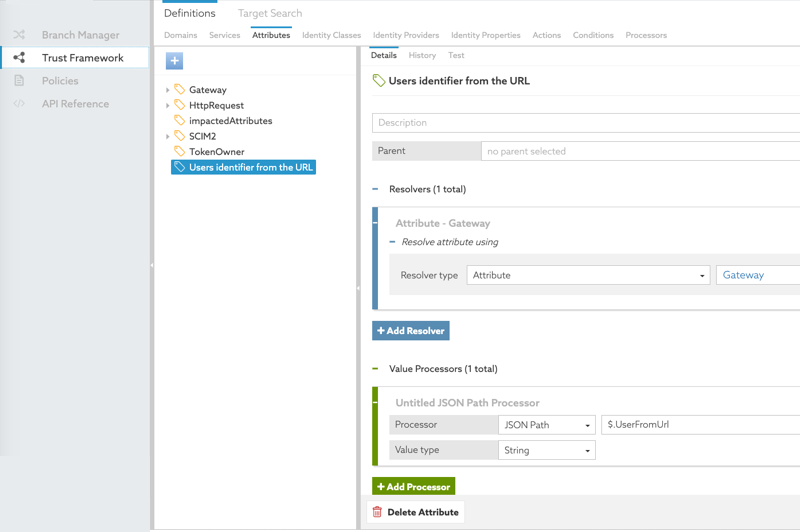The width and height of the screenshot is (800, 532).
Task: Open the Actions subtab
Action: pos(546,35)
